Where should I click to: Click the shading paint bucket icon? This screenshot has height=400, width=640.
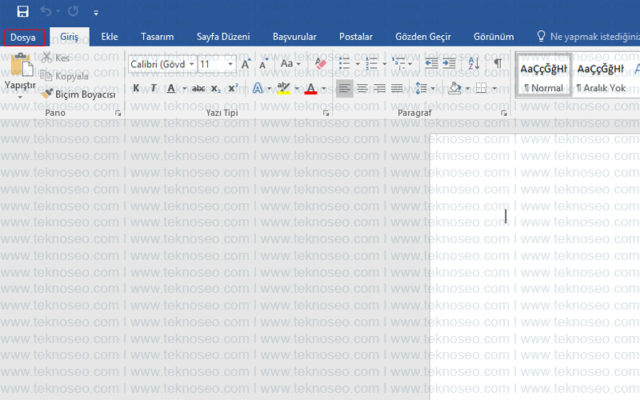455,88
